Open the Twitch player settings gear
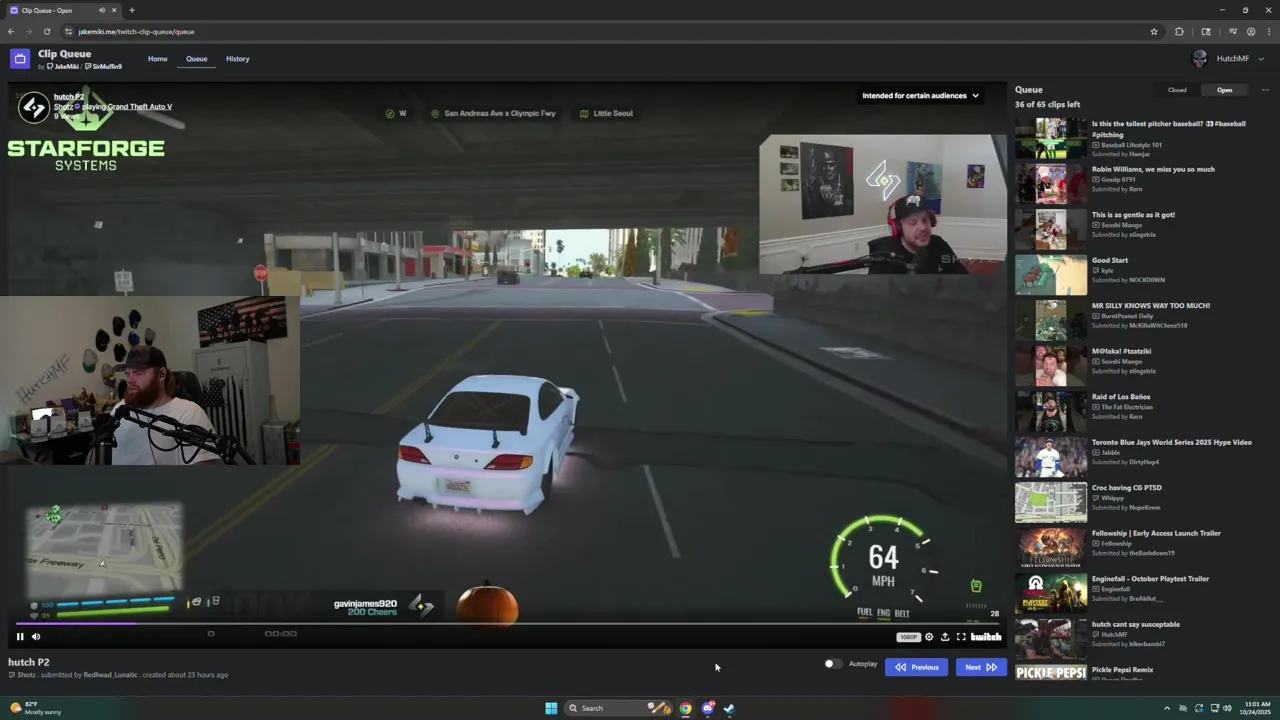Image resolution: width=1280 pixels, height=720 pixels. tap(929, 637)
